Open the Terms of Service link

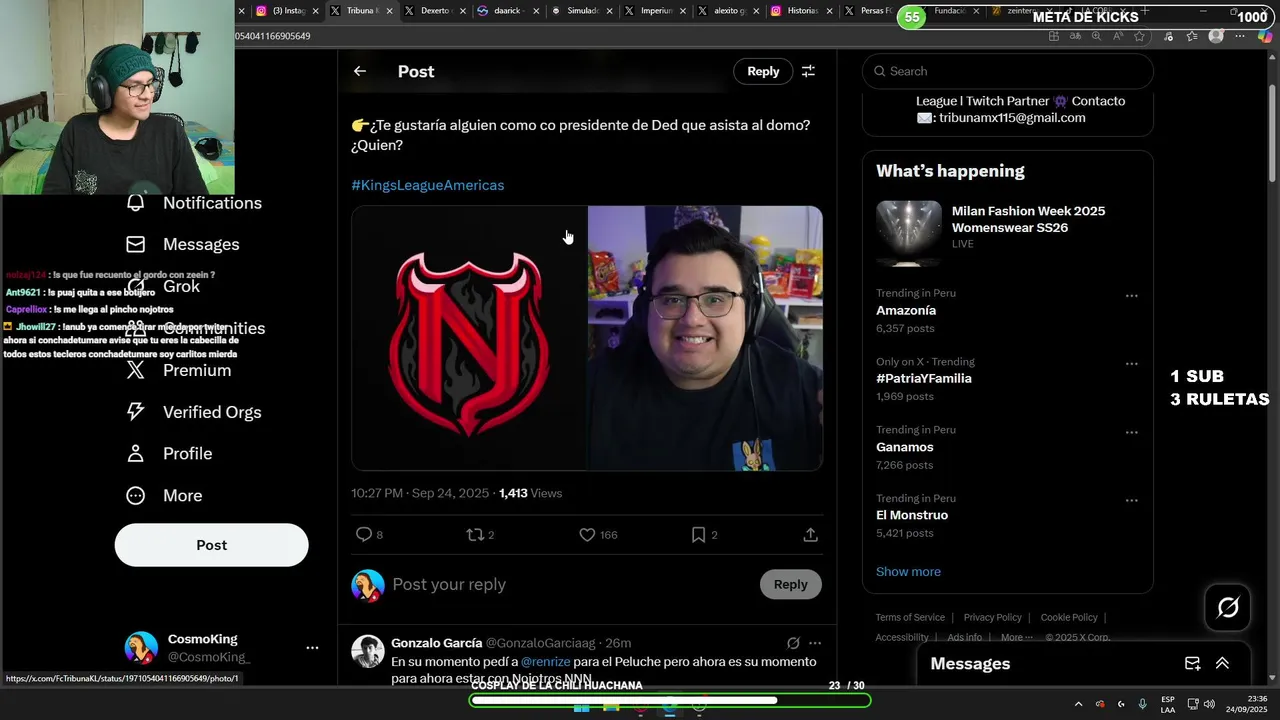910,618
